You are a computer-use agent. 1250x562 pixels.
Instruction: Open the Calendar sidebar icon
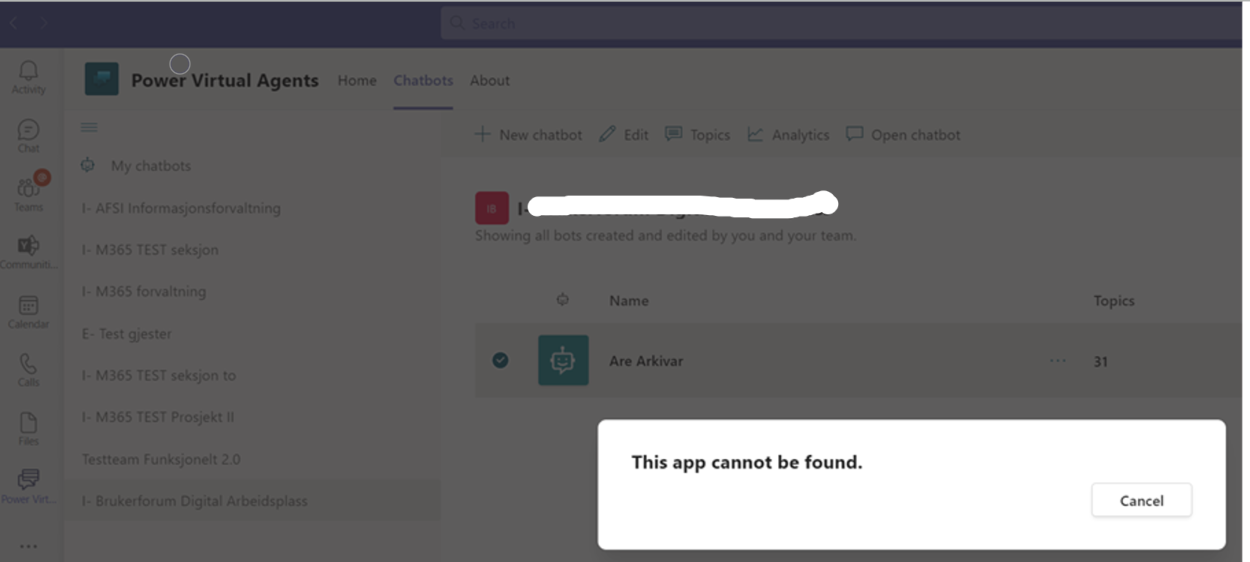(28, 311)
